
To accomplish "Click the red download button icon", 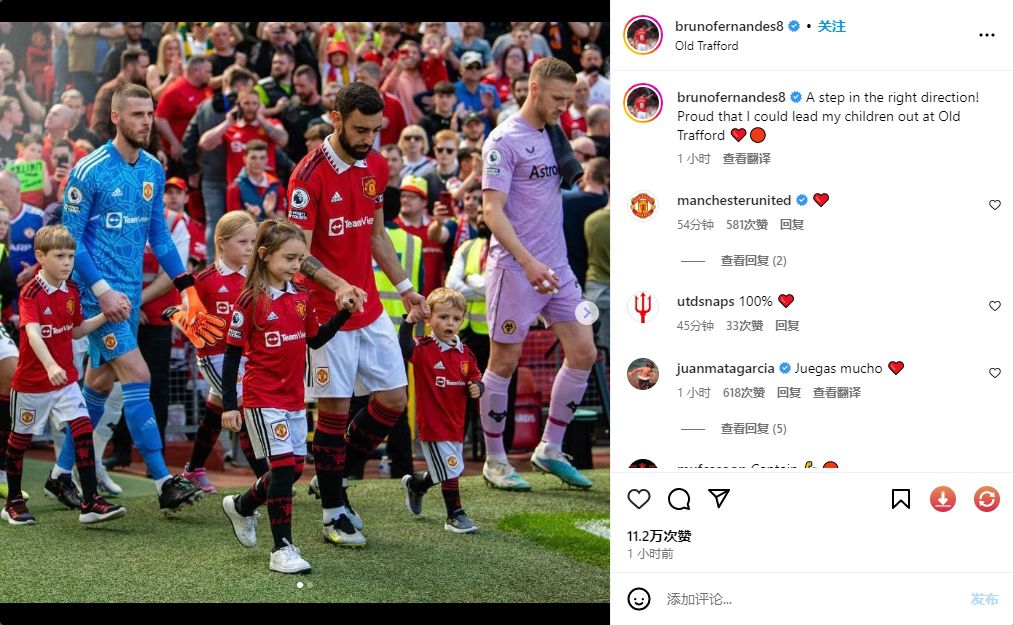I will (x=943, y=499).
